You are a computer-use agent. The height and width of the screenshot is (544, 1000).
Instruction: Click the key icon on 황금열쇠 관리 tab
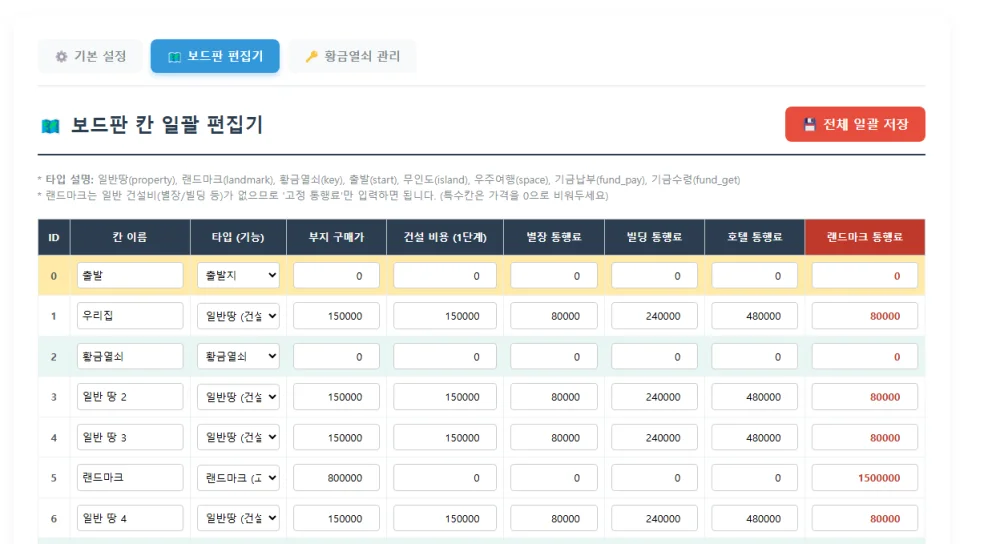pyautogui.click(x=311, y=57)
